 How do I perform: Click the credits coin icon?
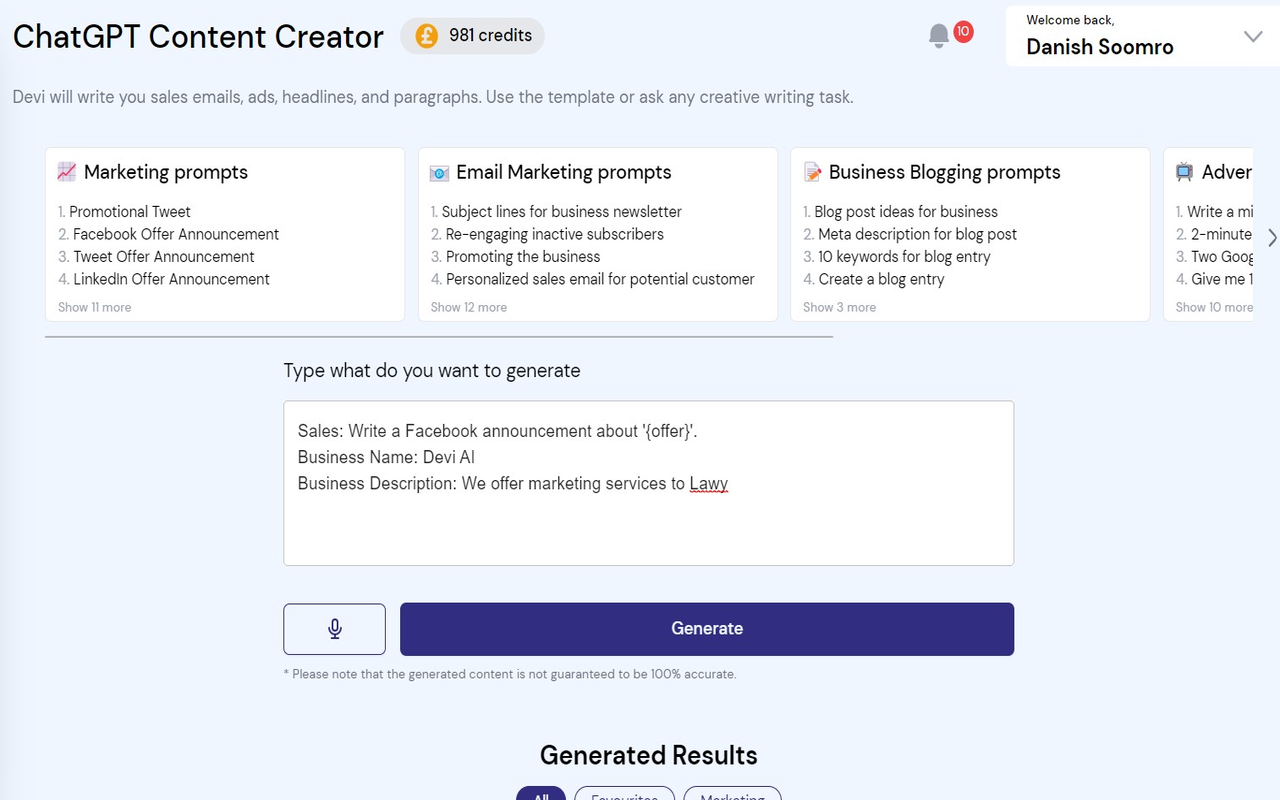point(427,36)
